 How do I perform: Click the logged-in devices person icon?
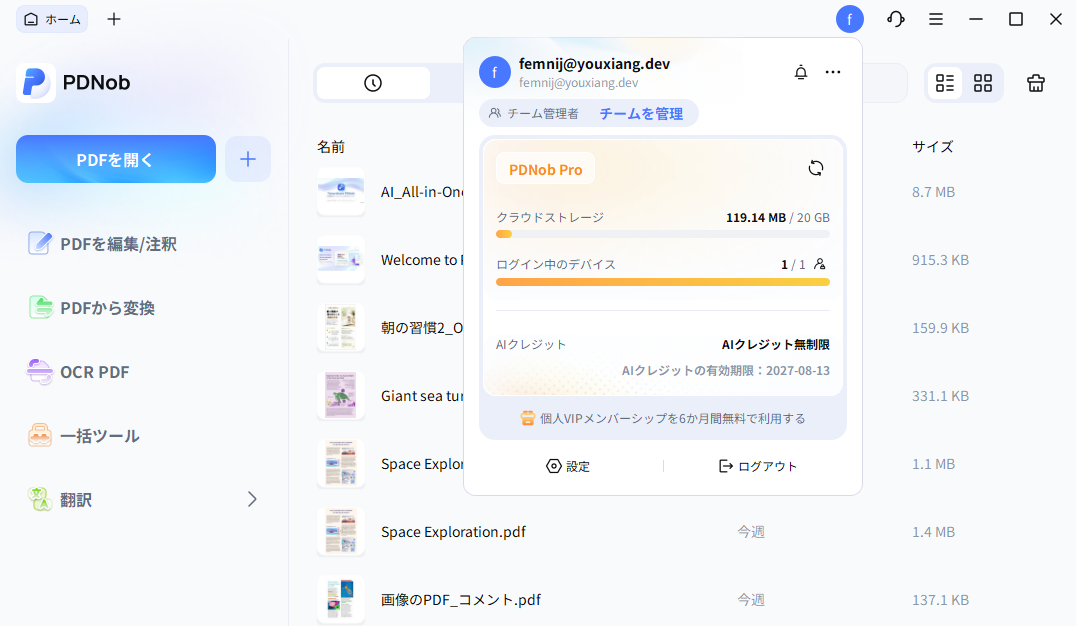point(819,264)
